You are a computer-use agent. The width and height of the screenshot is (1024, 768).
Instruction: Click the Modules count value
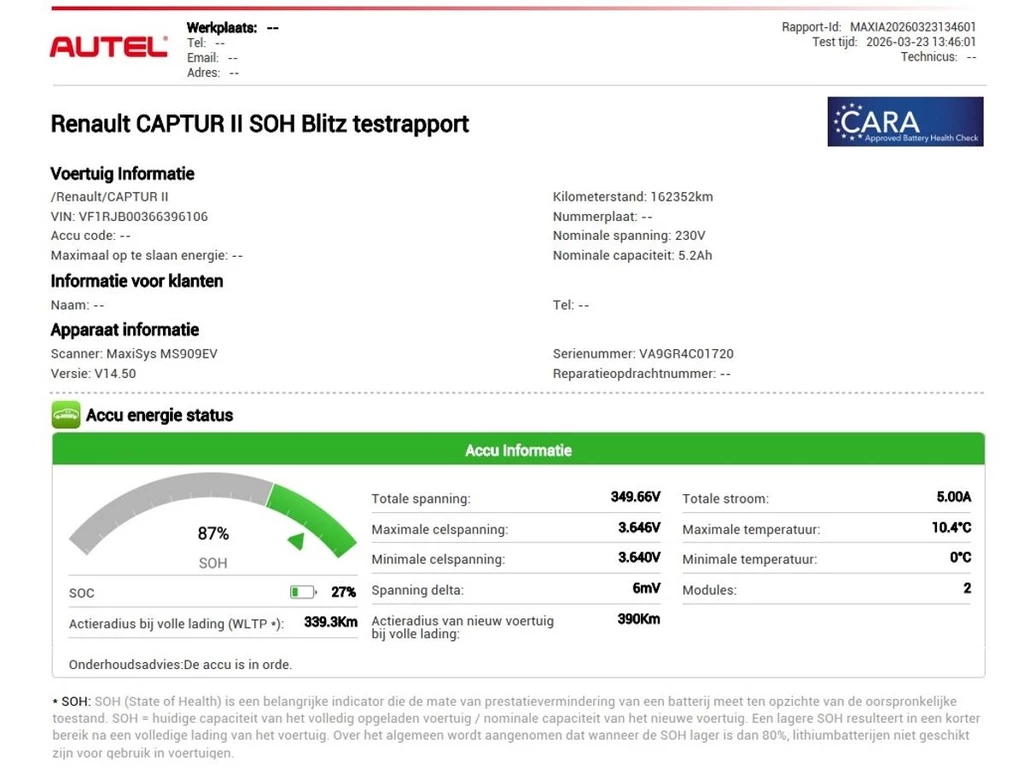pos(967,589)
